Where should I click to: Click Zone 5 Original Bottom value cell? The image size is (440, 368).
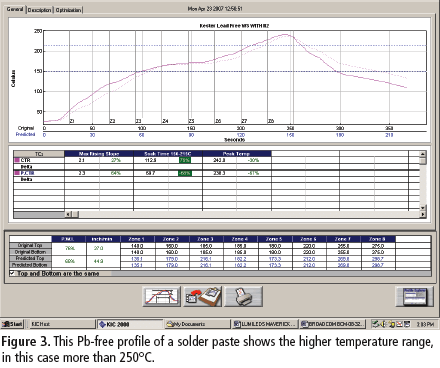pyautogui.click(x=275, y=252)
